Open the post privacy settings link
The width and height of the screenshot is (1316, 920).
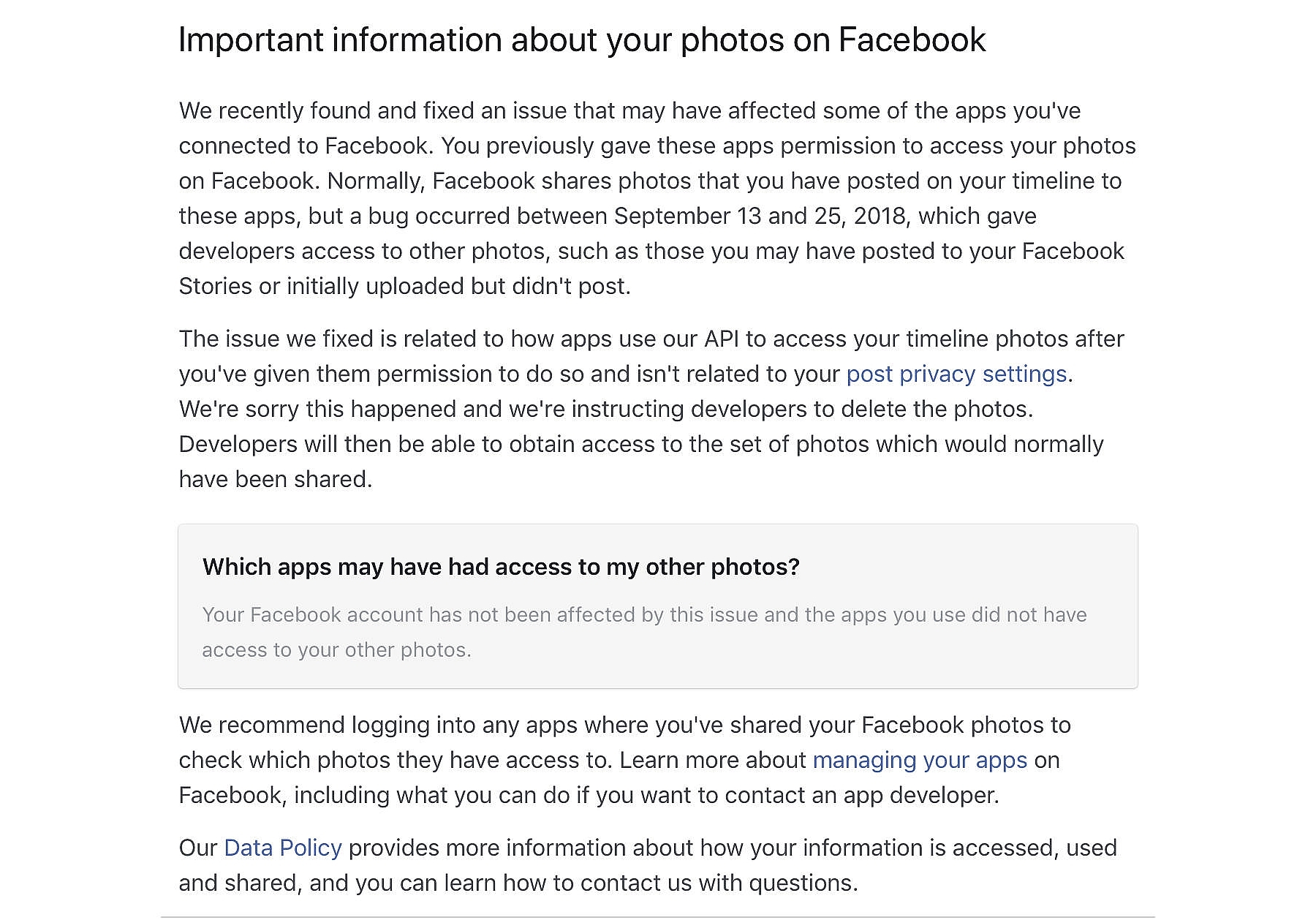click(956, 374)
